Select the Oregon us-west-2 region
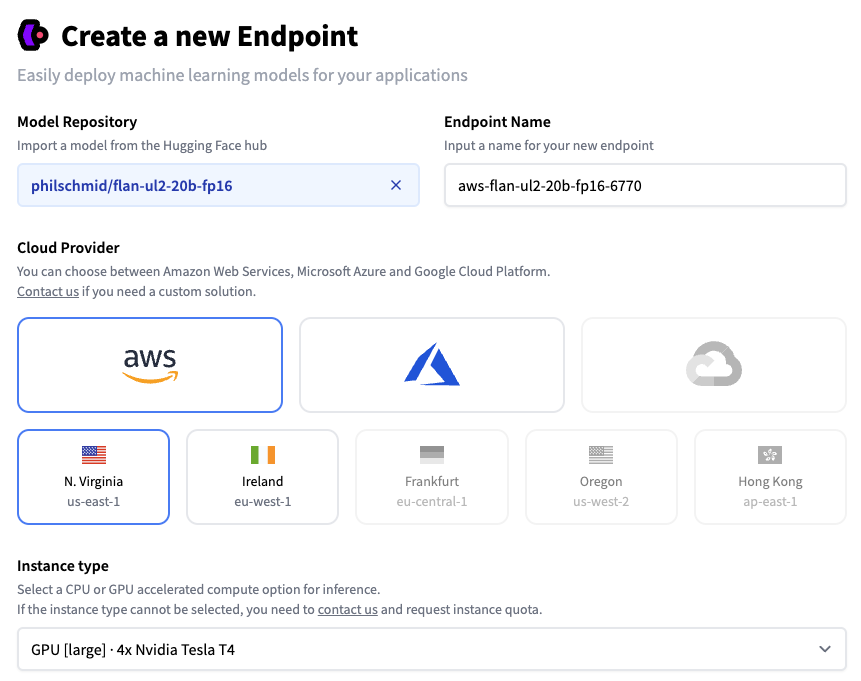Viewport: 861px width, 681px height. 600,477
